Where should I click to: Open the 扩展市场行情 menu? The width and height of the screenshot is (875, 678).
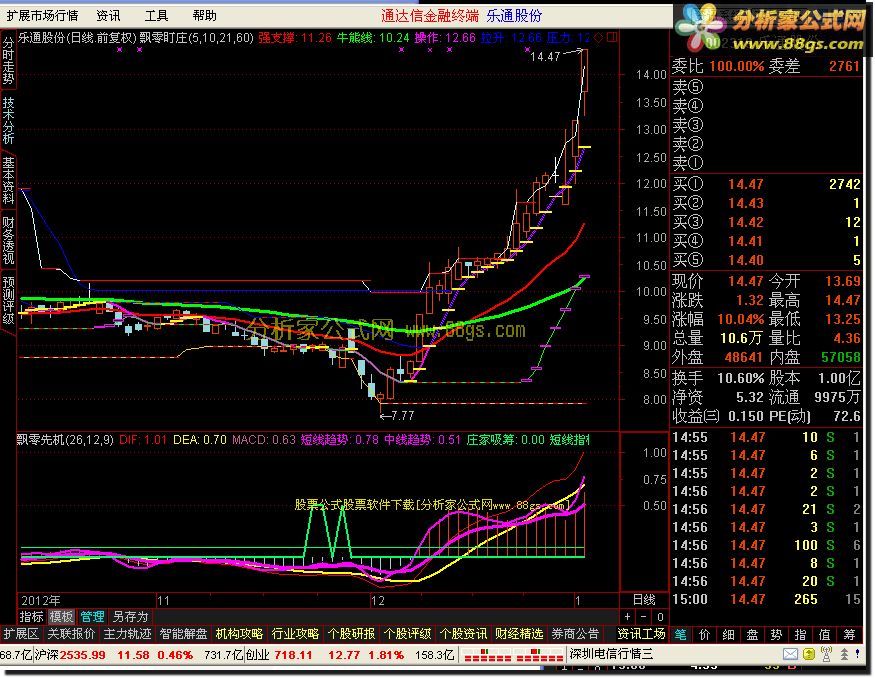42,16
